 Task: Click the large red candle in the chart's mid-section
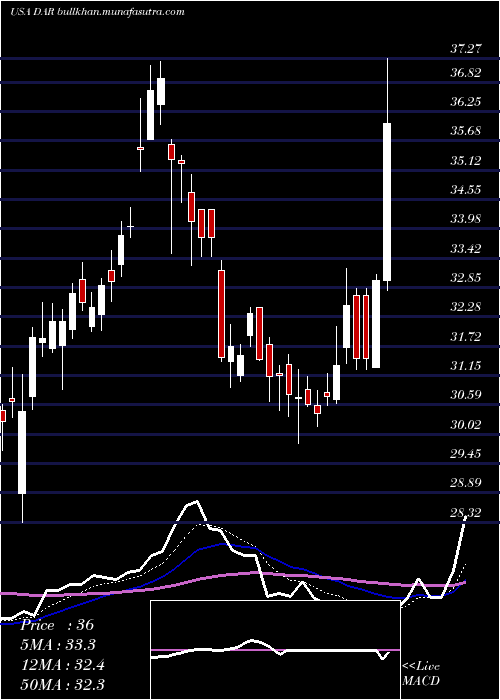[221, 314]
